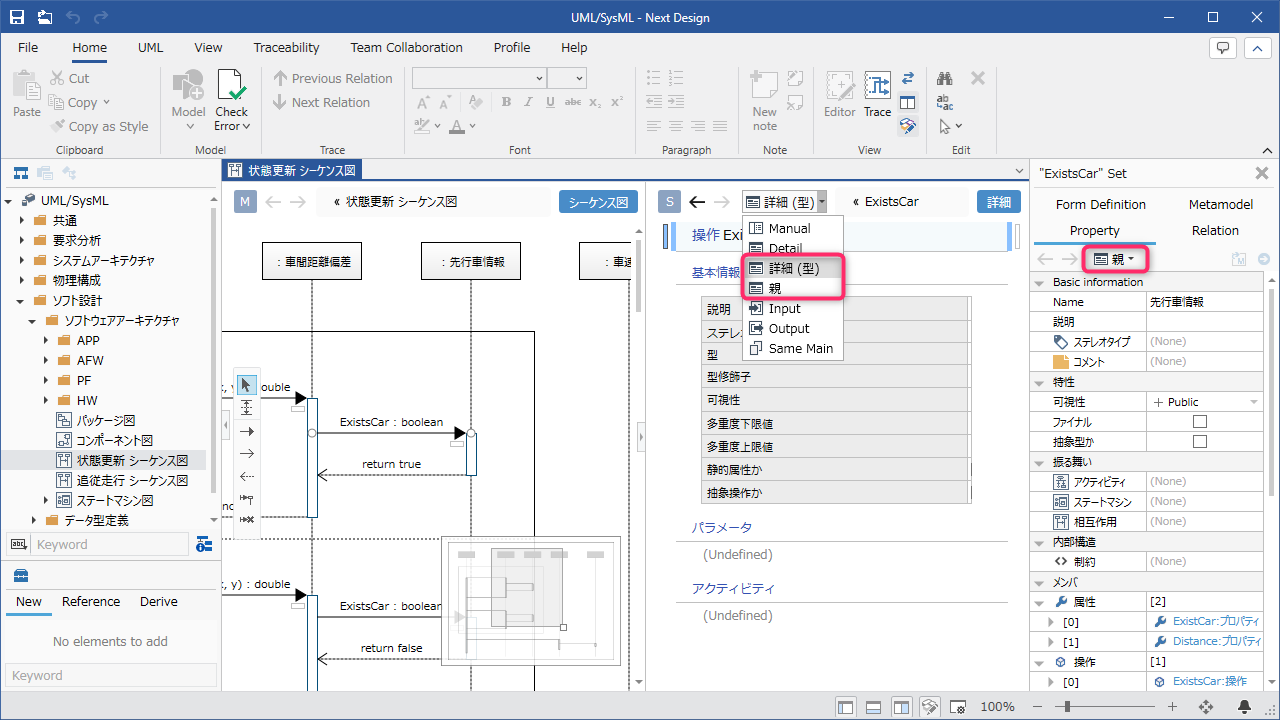1280x720 pixels.
Task: Click the split pane layout icon in View group
Action: pos(908,102)
